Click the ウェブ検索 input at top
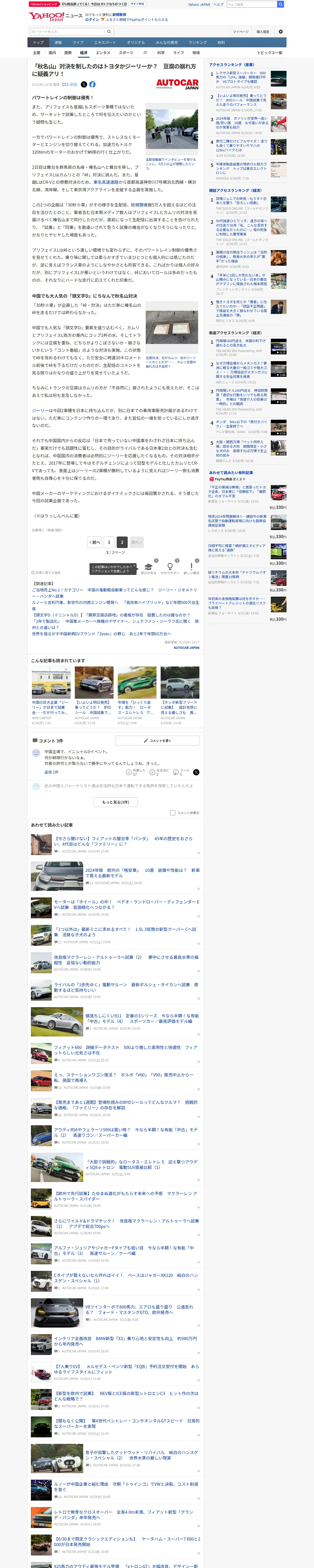 click(251, 4)
